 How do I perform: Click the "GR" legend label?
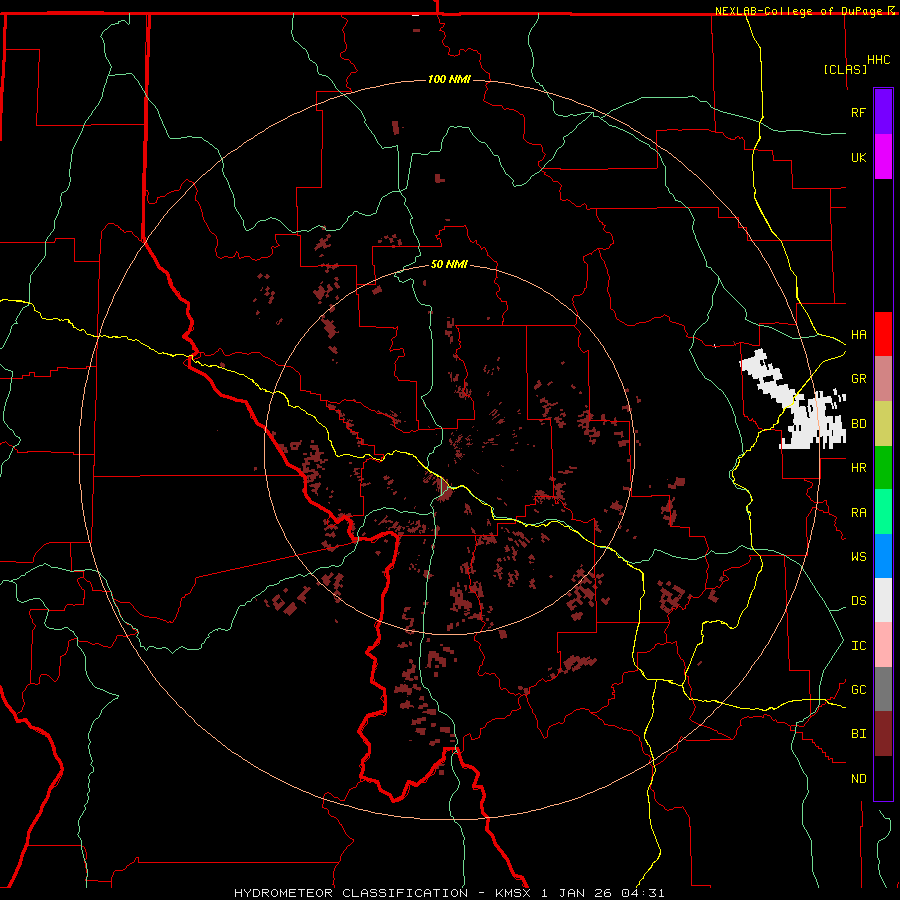point(858,379)
